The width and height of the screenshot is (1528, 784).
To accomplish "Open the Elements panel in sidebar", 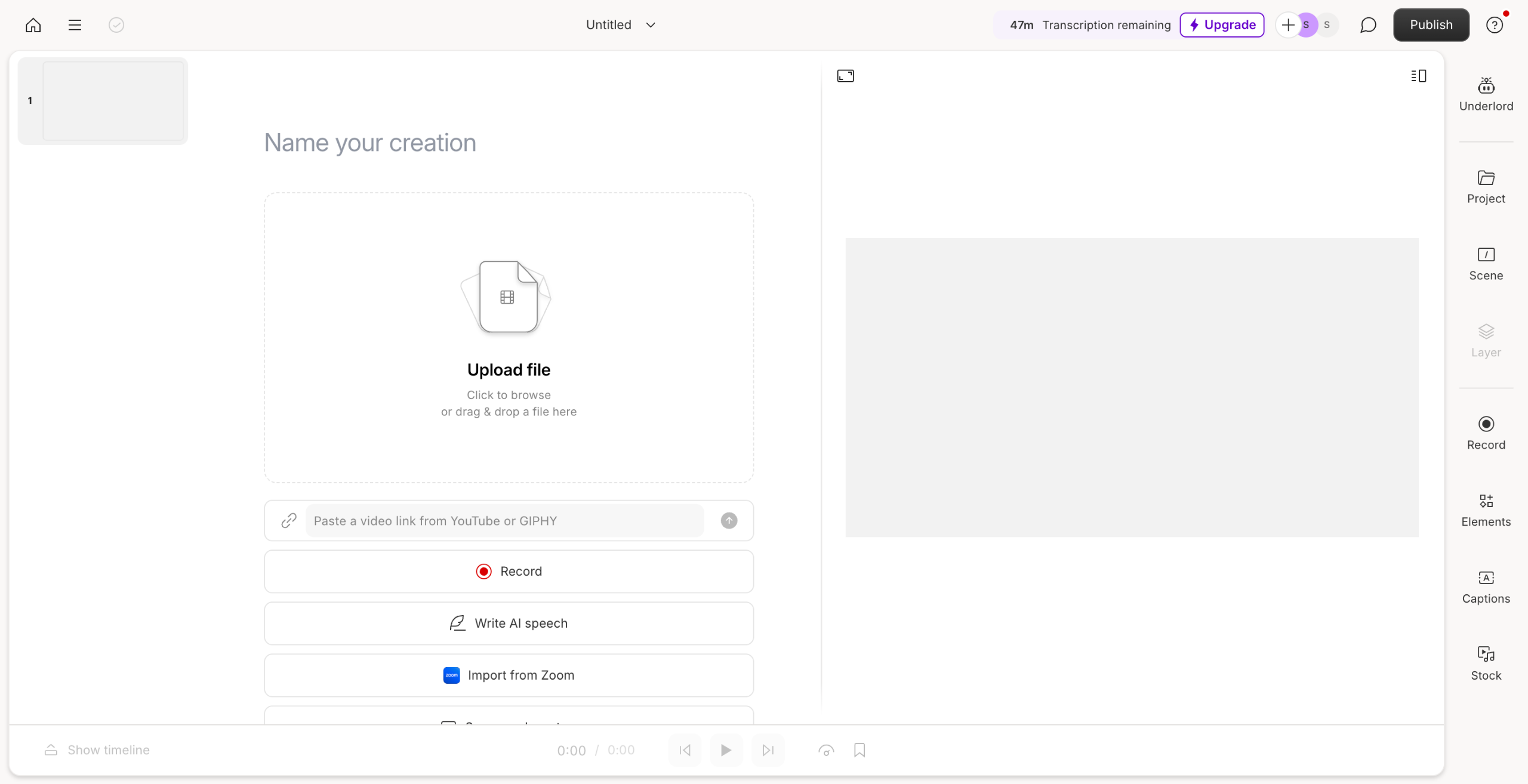I will pyautogui.click(x=1486, y=510).
